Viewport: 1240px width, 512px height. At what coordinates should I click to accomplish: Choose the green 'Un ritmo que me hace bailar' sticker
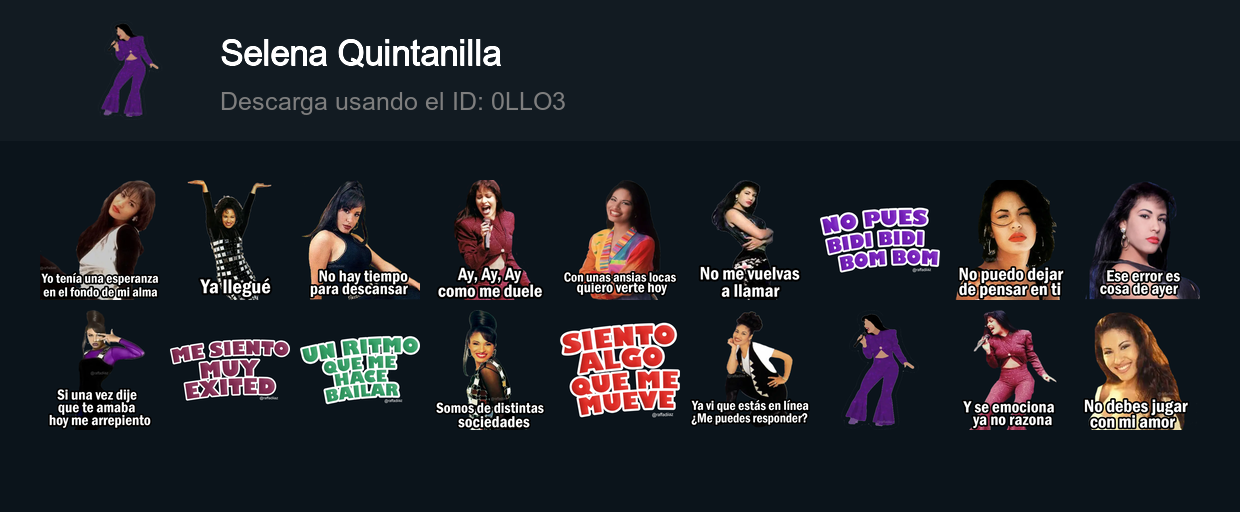tap(360, 370)
